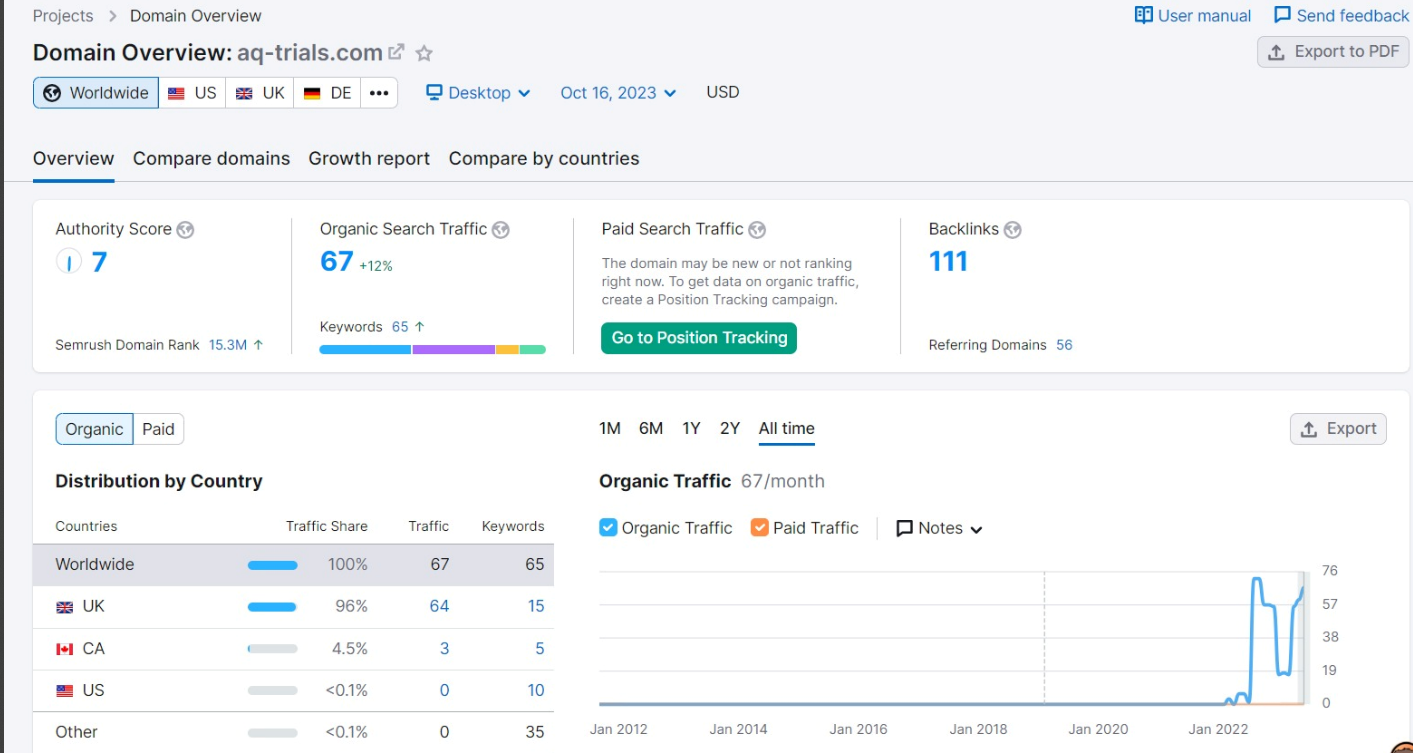The height and width of the screenshot is (753, 1413).
Task: Click the Worldwide globe icon
Action: [x=52, y=93]
